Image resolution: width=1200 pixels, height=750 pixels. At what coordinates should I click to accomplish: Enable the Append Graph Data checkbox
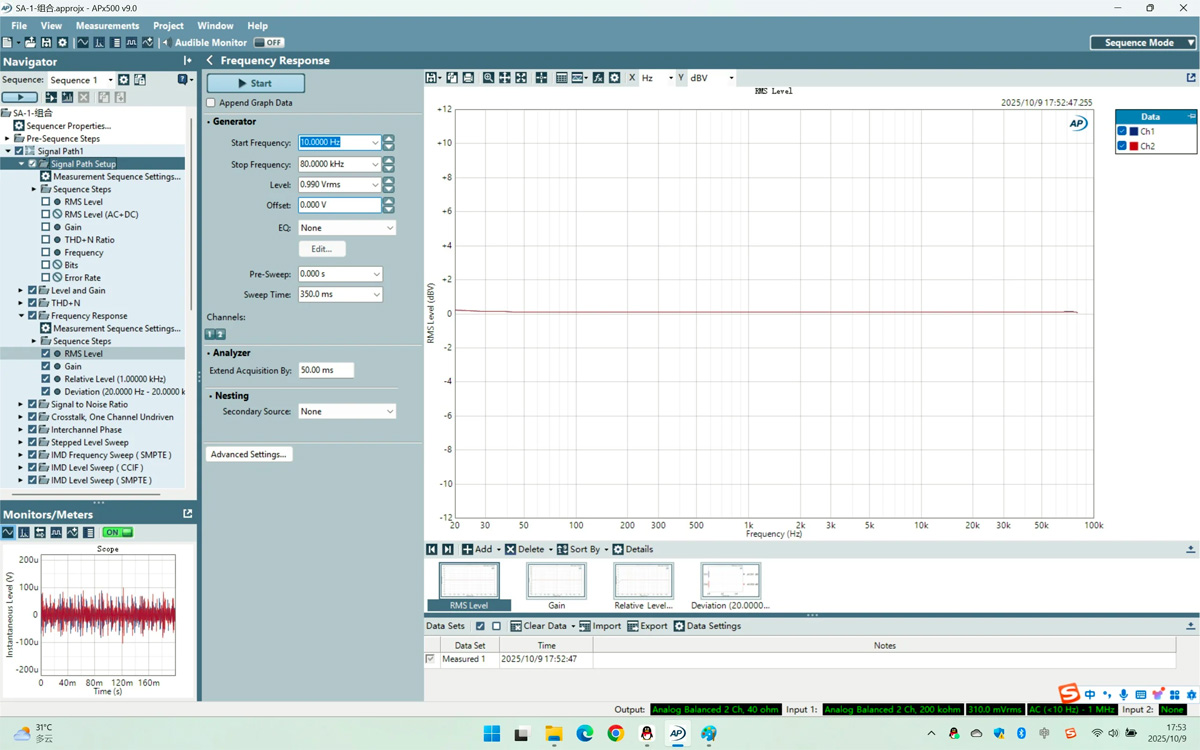click(210, 103)
